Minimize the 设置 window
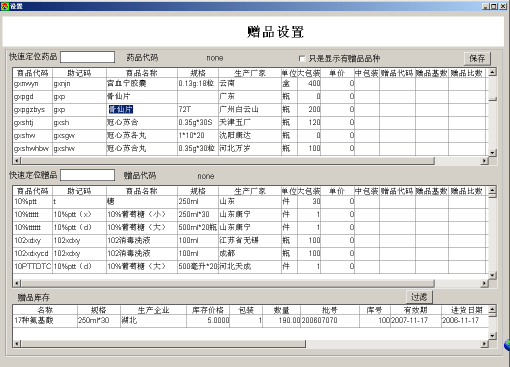 point(486,6)
